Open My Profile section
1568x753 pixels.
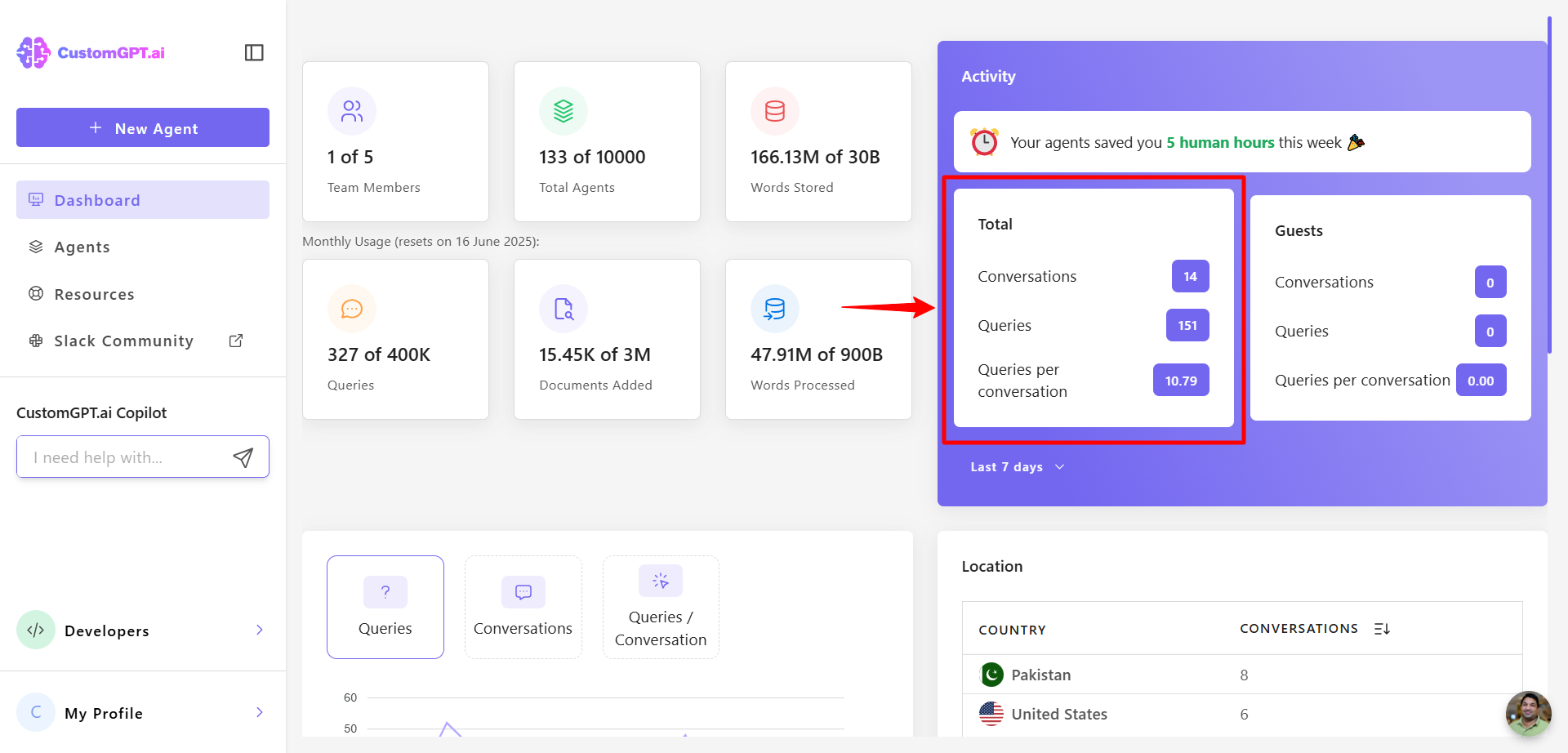point(143,712)
